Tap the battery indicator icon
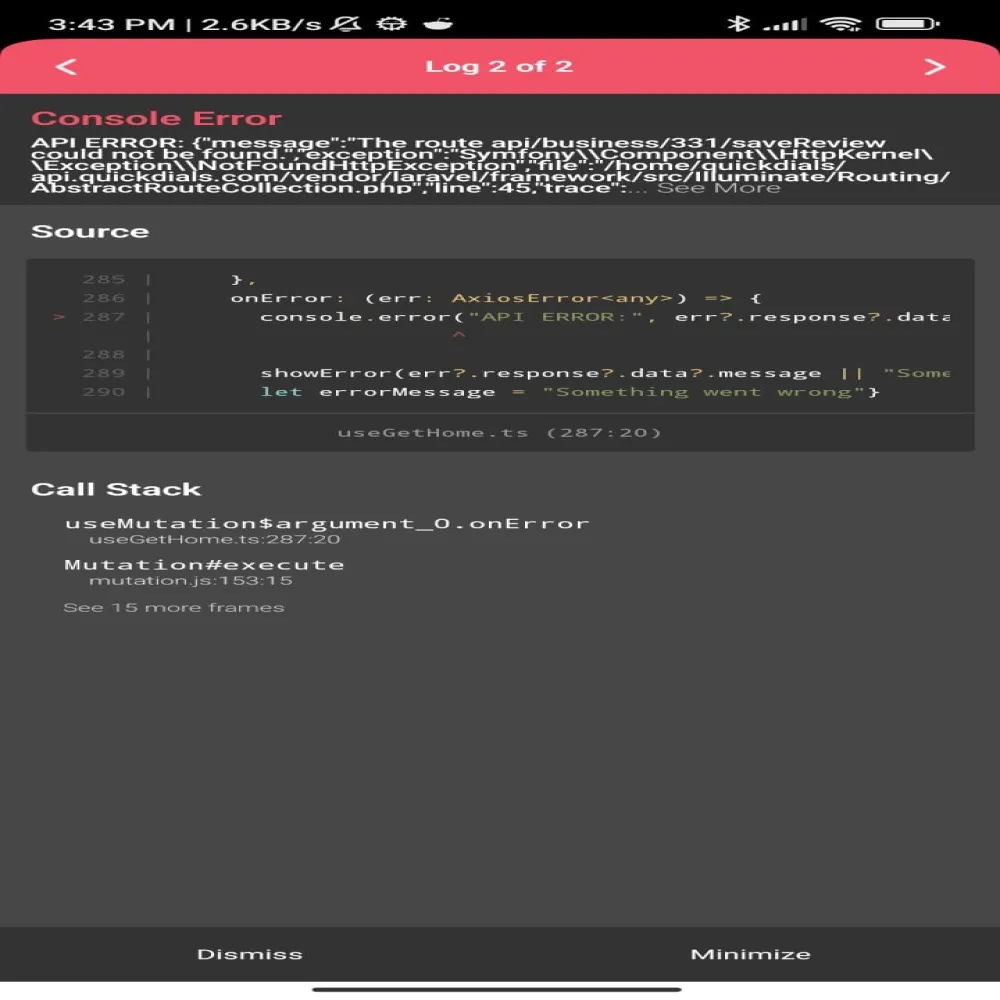The image size is (1000, 1000). (907, 23)
